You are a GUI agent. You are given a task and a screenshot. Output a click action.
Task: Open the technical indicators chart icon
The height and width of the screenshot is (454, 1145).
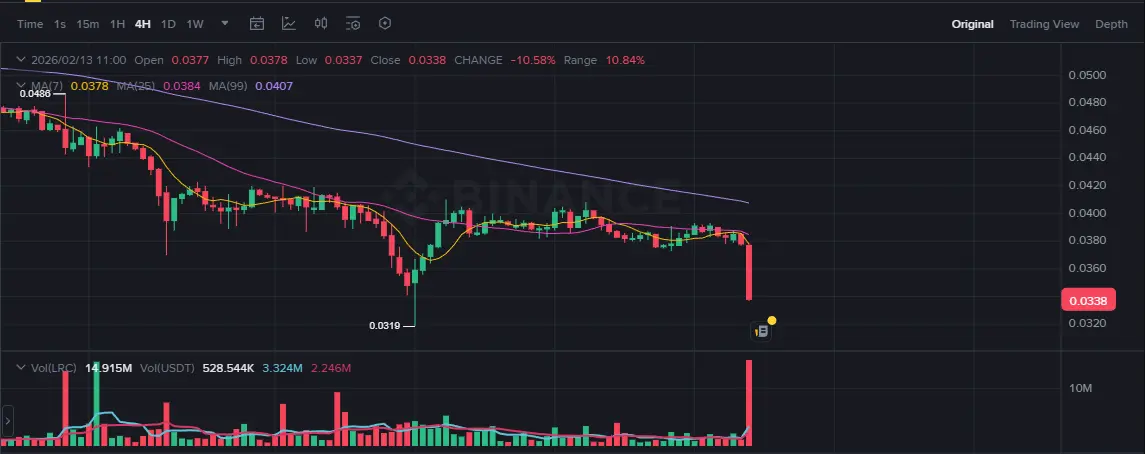pyautogui.click(x=289, y=23)
